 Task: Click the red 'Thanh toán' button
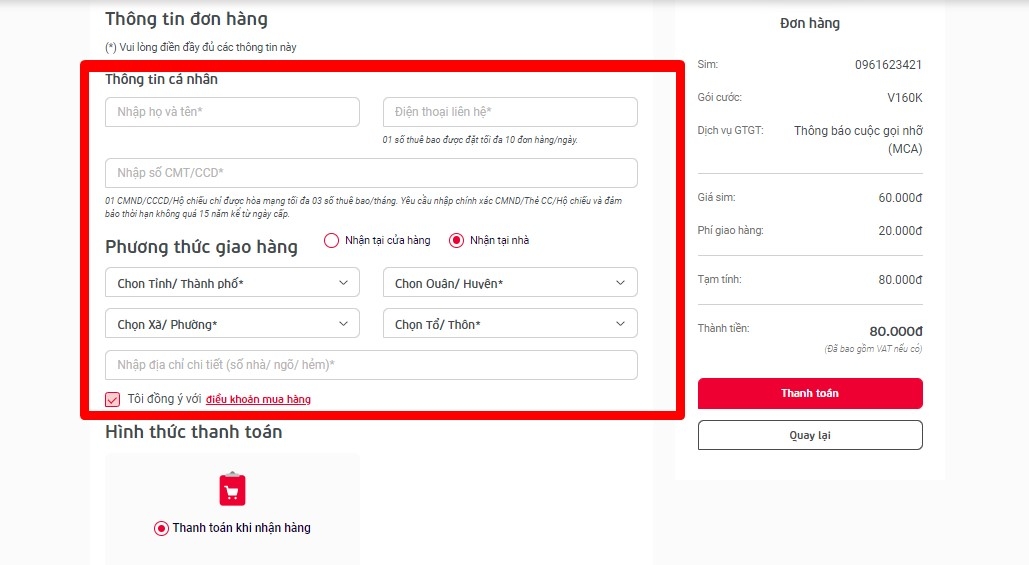click(810, 393)
